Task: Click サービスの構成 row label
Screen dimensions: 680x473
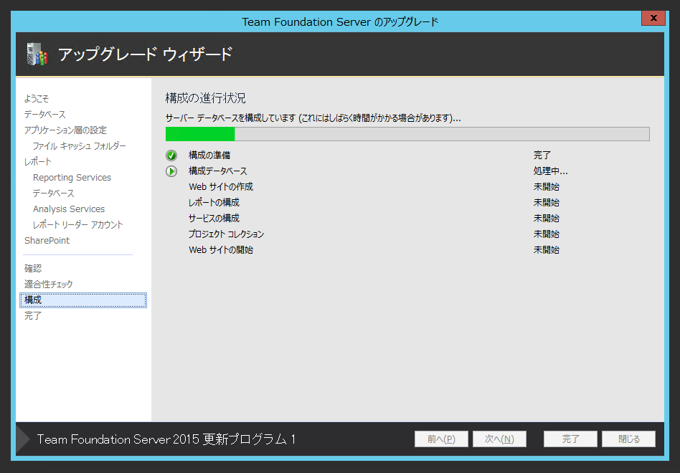Action: click(214, 218)
